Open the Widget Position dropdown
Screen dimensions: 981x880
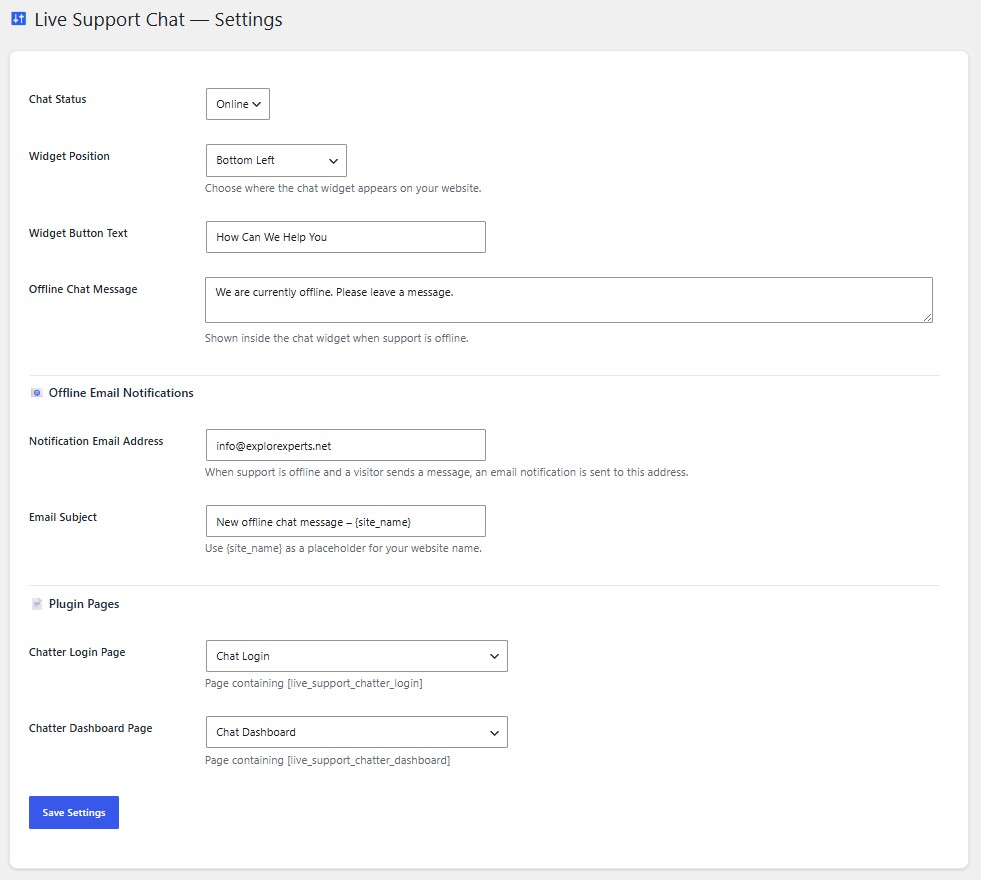coord(276,160)
